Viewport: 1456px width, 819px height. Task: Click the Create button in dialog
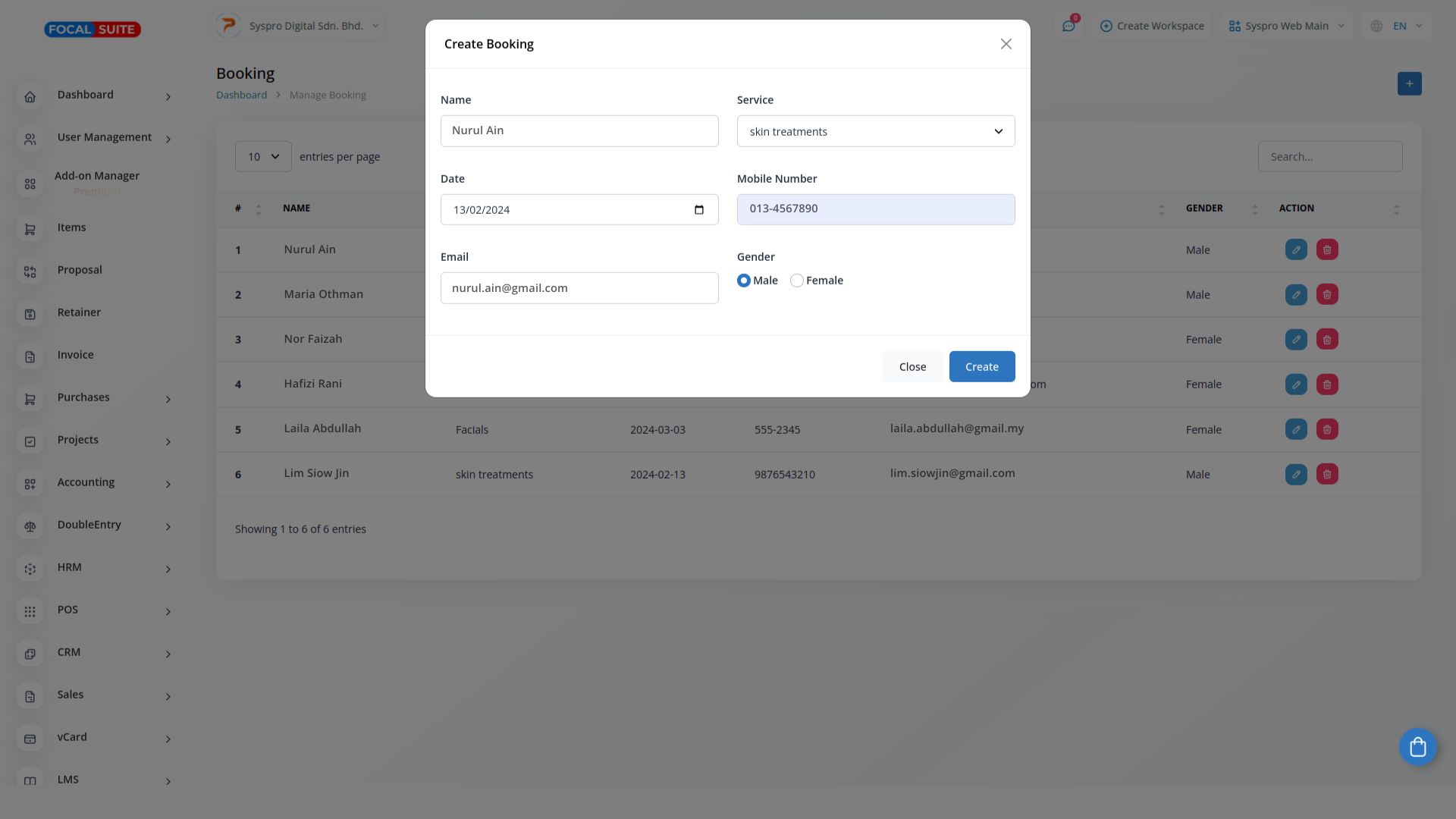point(981,367)
